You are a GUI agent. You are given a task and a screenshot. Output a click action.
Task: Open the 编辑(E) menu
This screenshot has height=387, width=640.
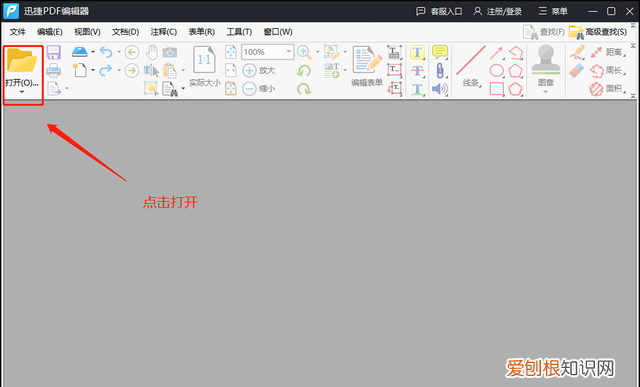[50, 32]
